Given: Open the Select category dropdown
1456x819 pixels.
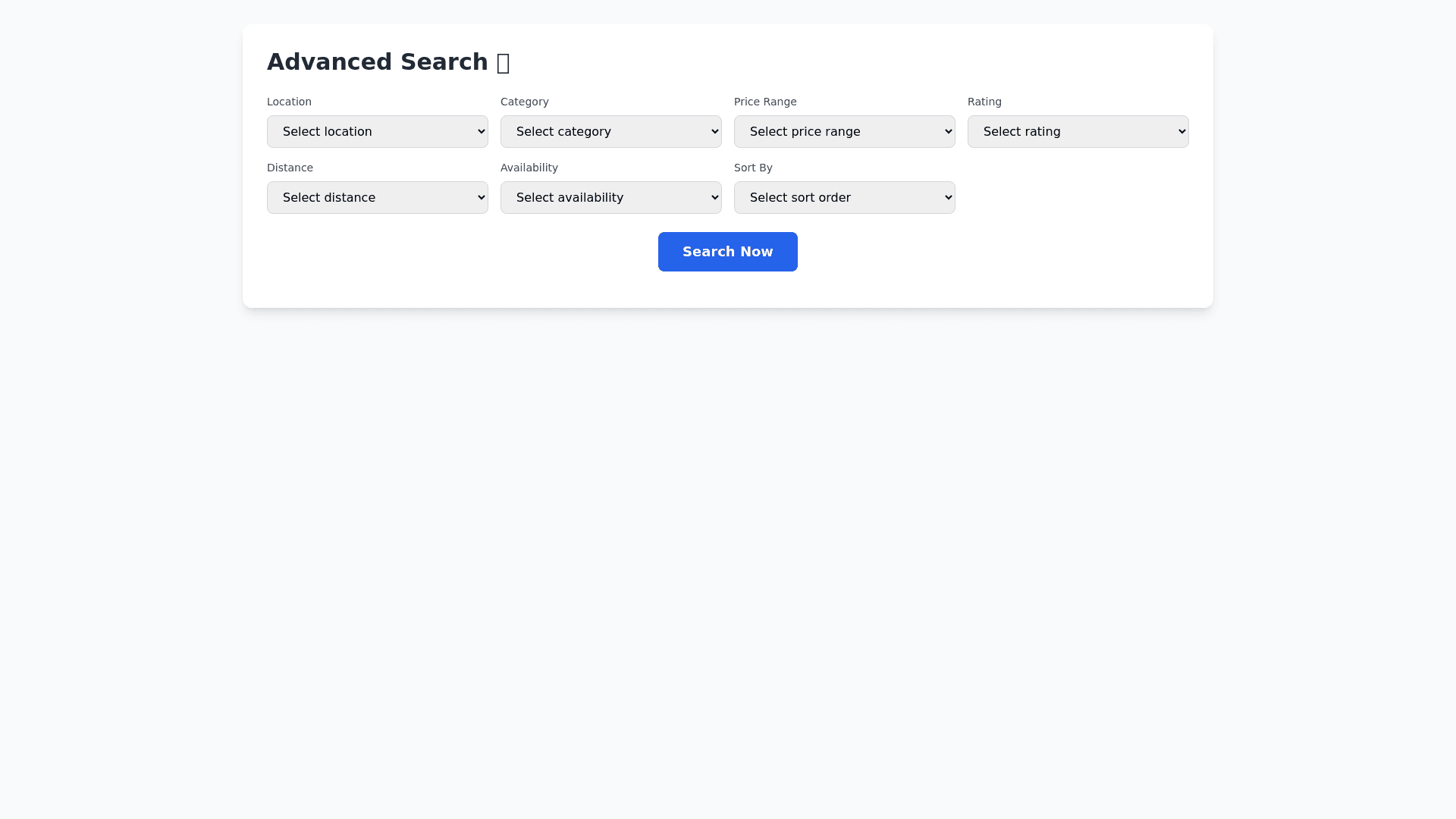Looking at the screenshot, I should (x=610, y=131).
